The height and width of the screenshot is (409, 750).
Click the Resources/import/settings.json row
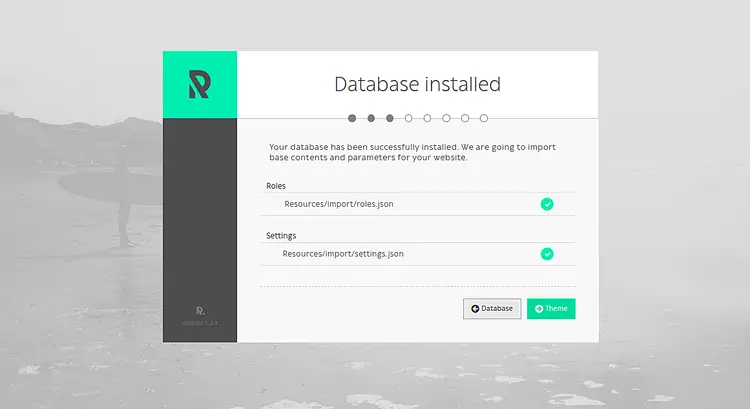[418, 254]
